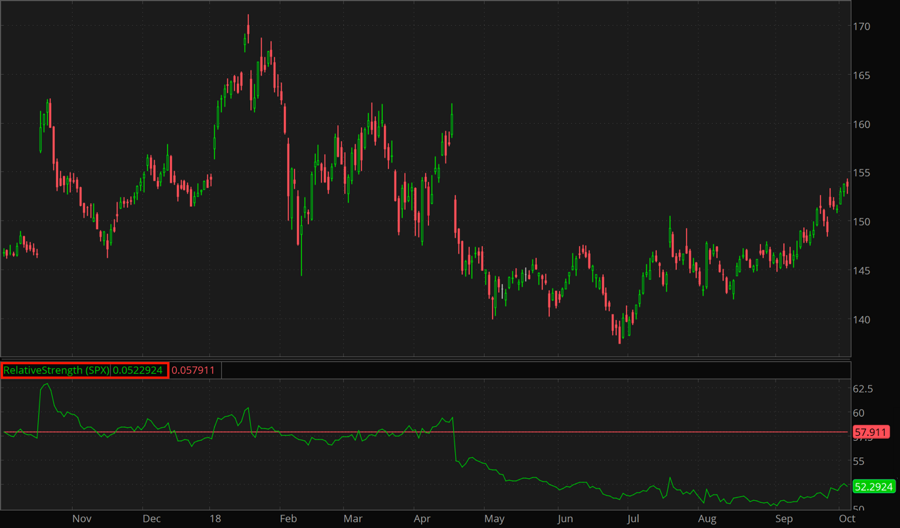900x528 pixels.
Task: Click the RelativeStrength (SPX) study label
Action: 56,370
